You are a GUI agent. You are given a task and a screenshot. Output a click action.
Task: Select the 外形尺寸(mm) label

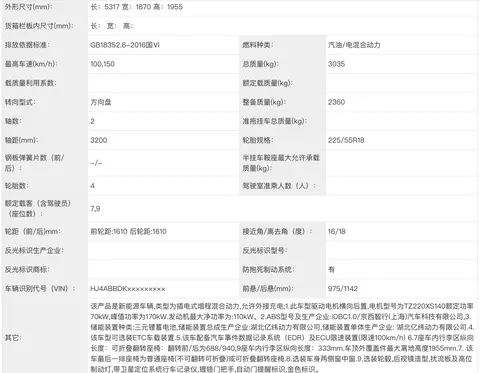coord(29,7)
